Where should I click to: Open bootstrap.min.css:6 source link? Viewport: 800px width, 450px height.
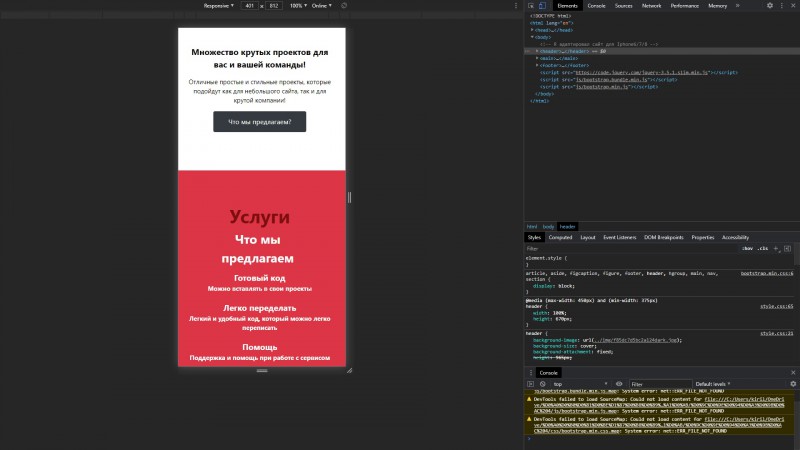pos(767,273)
